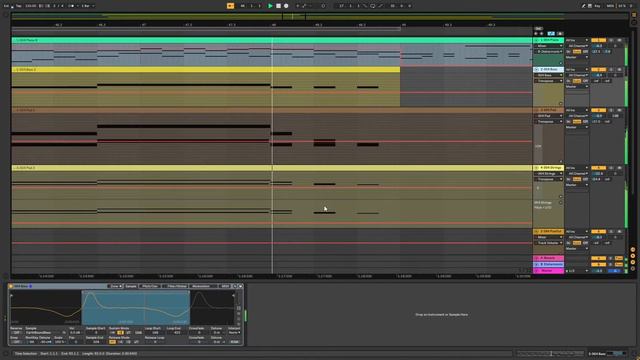Deactivate the 2-004 Bass track activator
This screenshot has height=360, width=640.
point(598,70)
